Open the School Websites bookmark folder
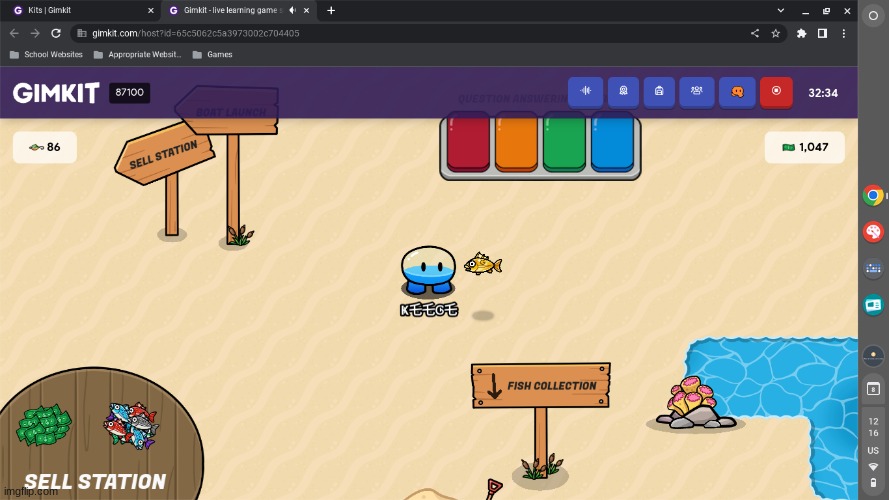The height and width of the screenshot is (500, 889). [46, 54]
